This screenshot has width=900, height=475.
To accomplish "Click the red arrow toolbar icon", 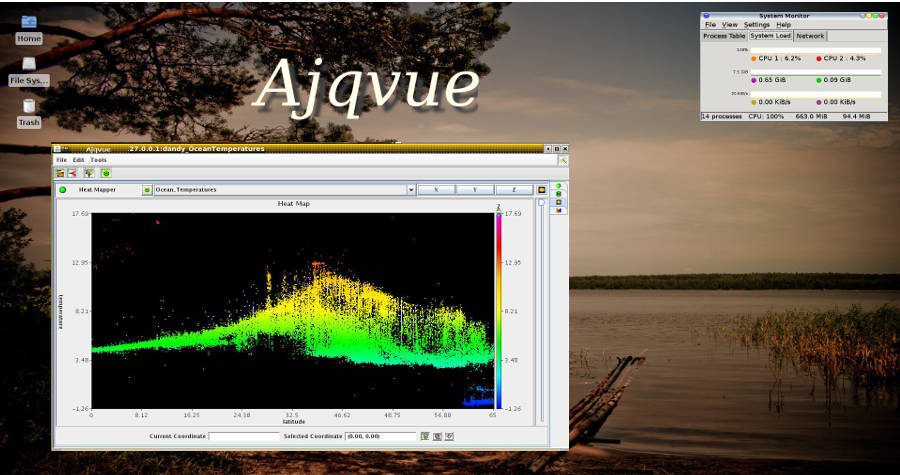I will tap(72, 173).
